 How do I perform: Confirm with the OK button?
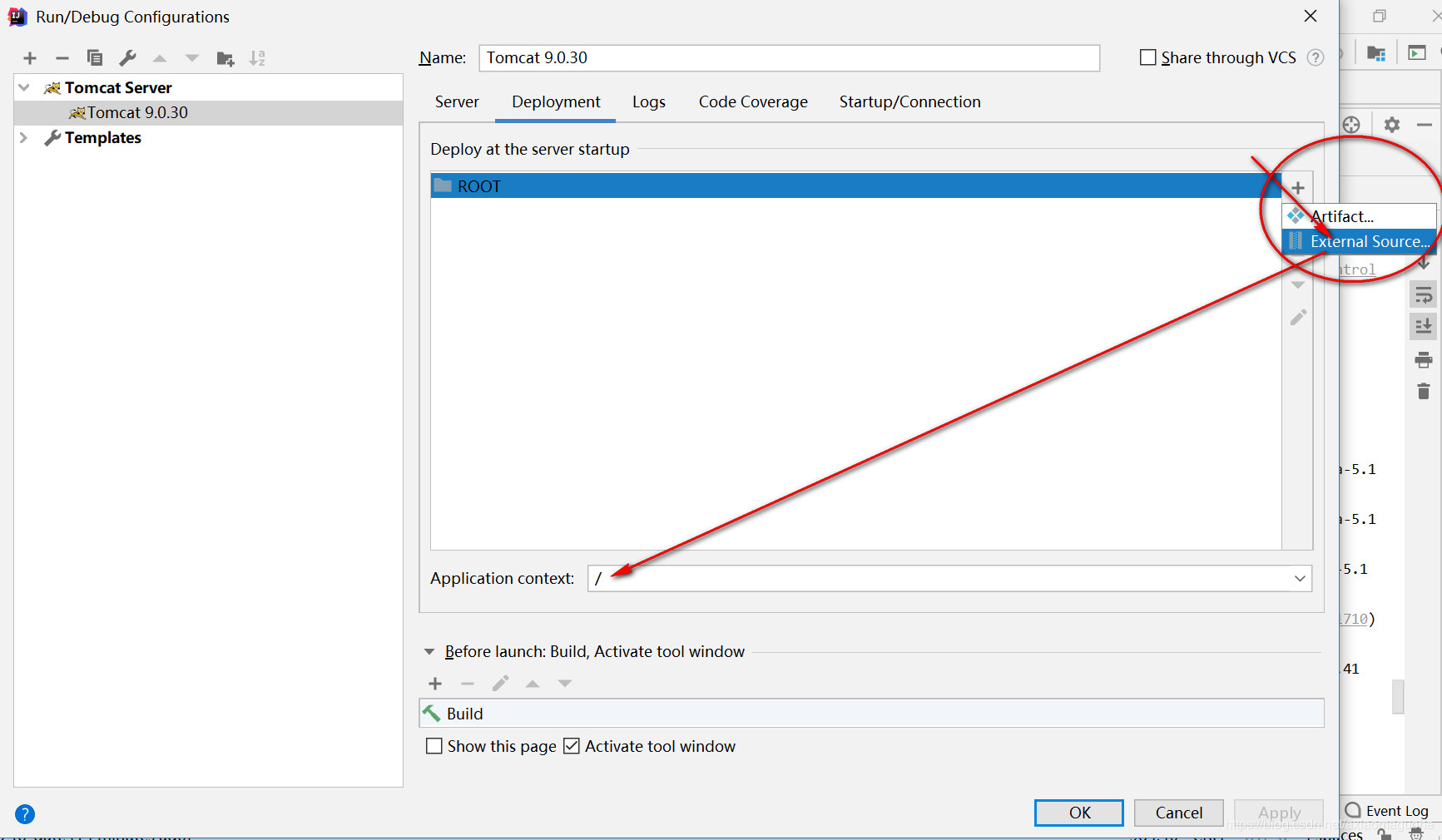1079,813
